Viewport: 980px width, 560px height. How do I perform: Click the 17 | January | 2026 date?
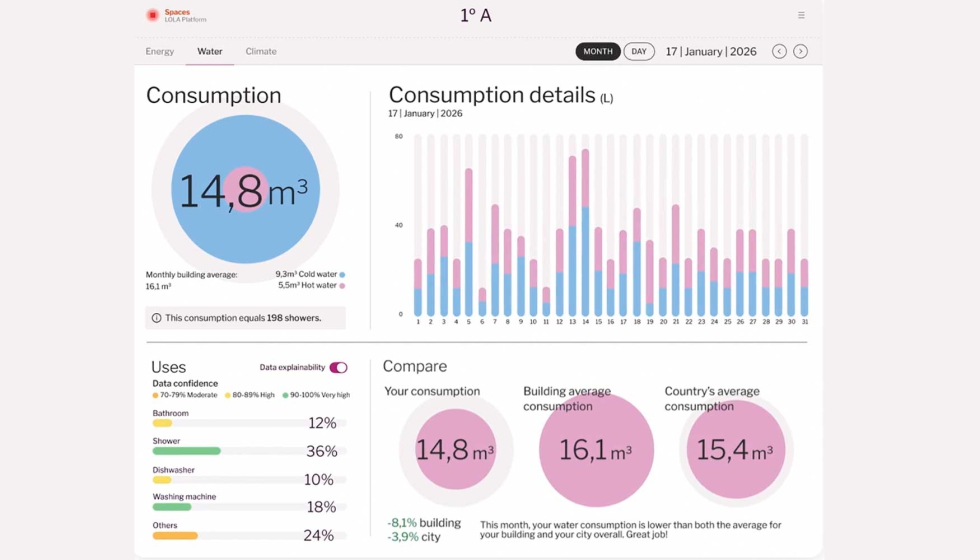tap(711, 51)
